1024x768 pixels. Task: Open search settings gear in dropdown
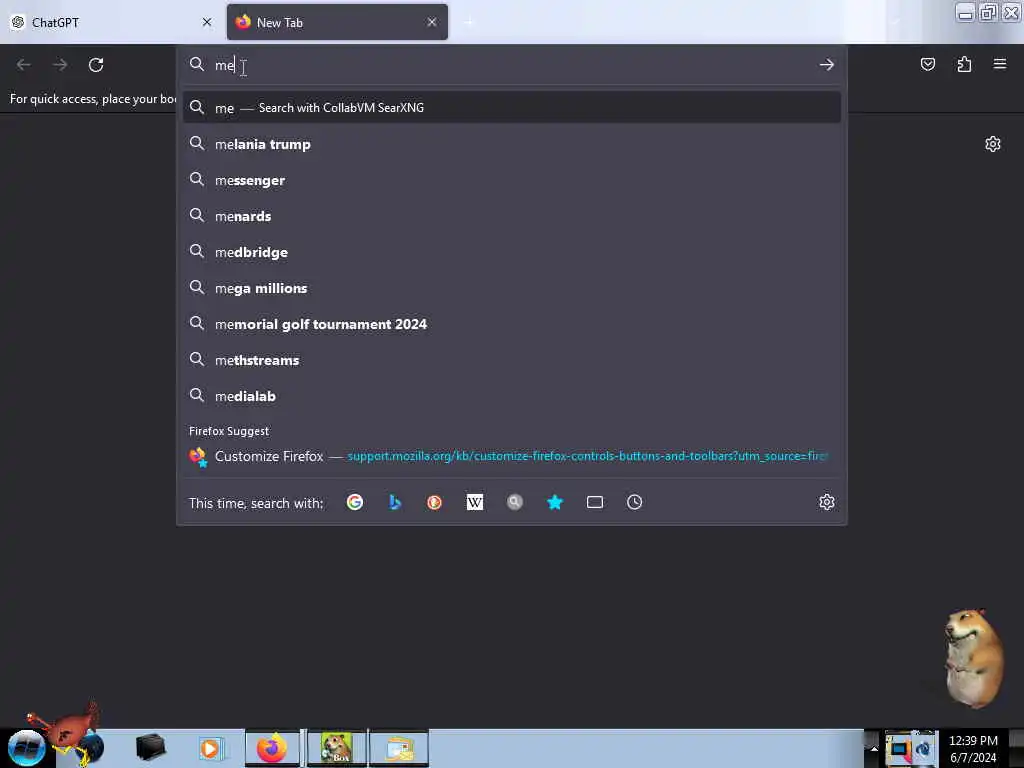[827, 502]
